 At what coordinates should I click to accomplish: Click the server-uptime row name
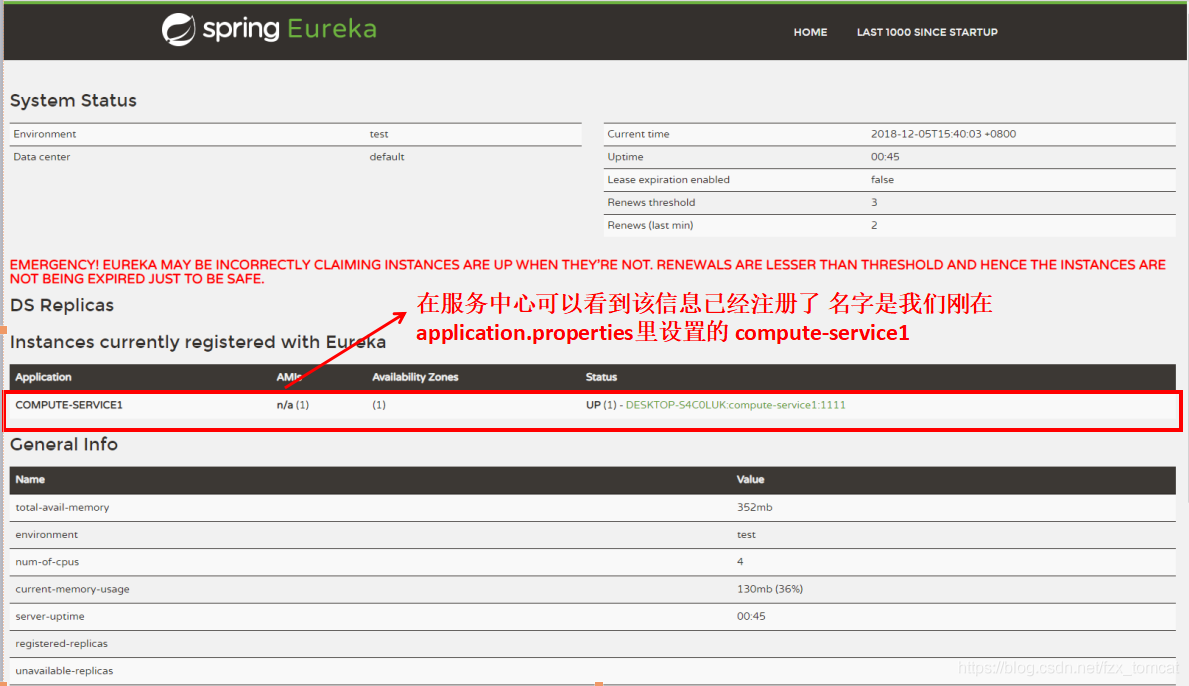pos(50,616)
